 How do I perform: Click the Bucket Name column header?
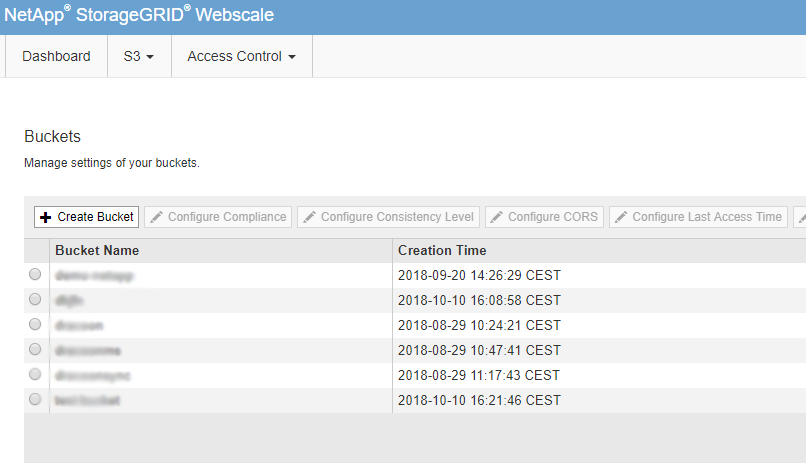coord(221,250)
